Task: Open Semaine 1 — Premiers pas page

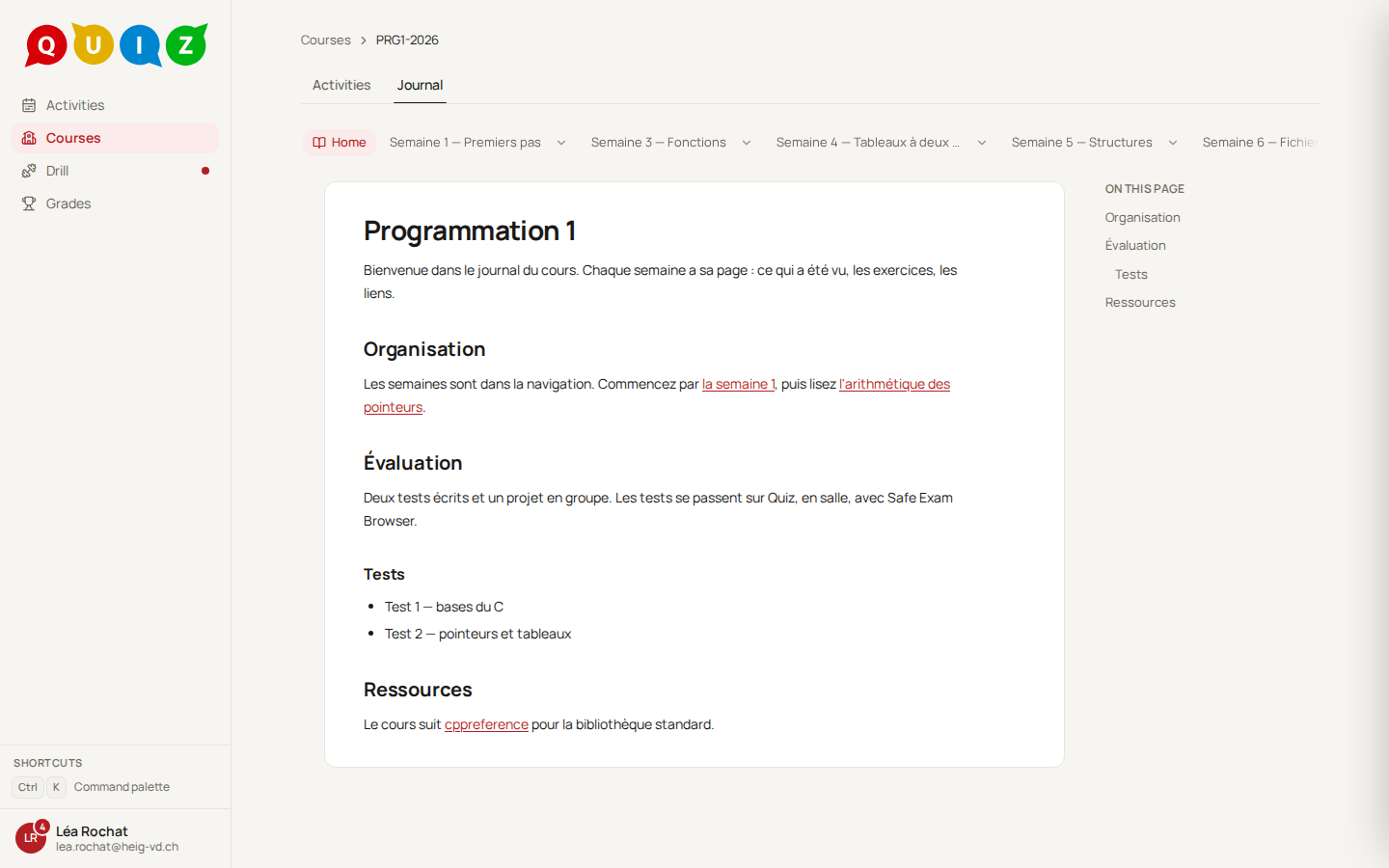Action: coord(465,143)
